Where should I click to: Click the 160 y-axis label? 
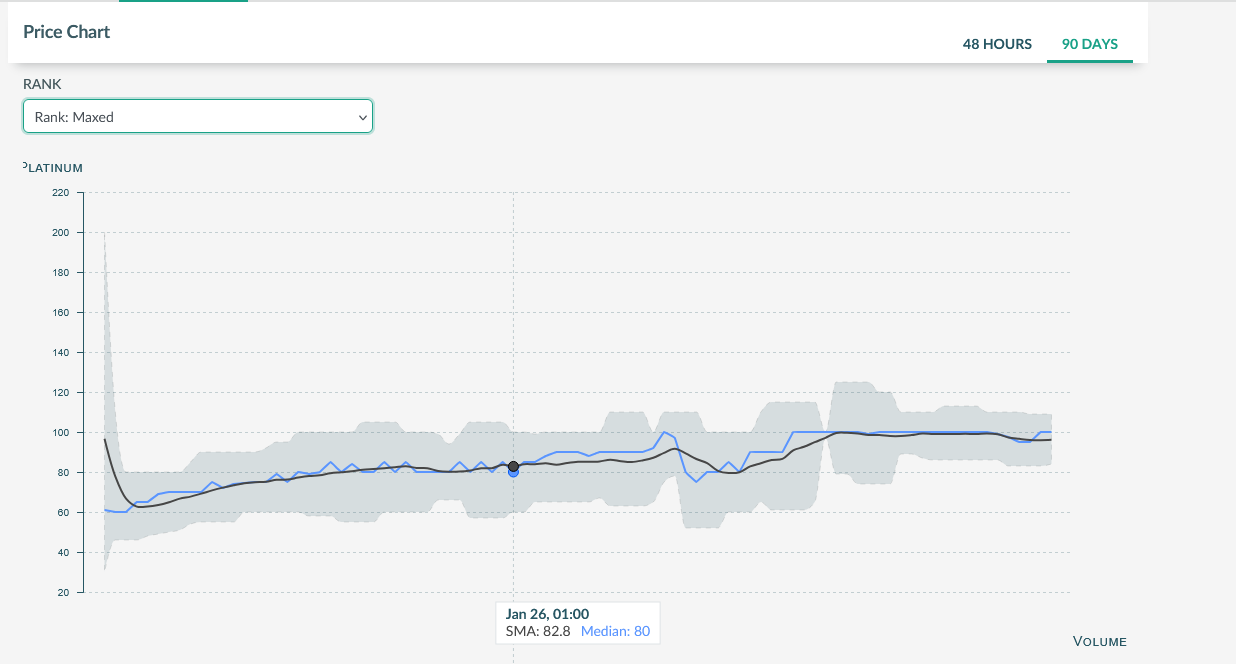(x=61, y=312)
